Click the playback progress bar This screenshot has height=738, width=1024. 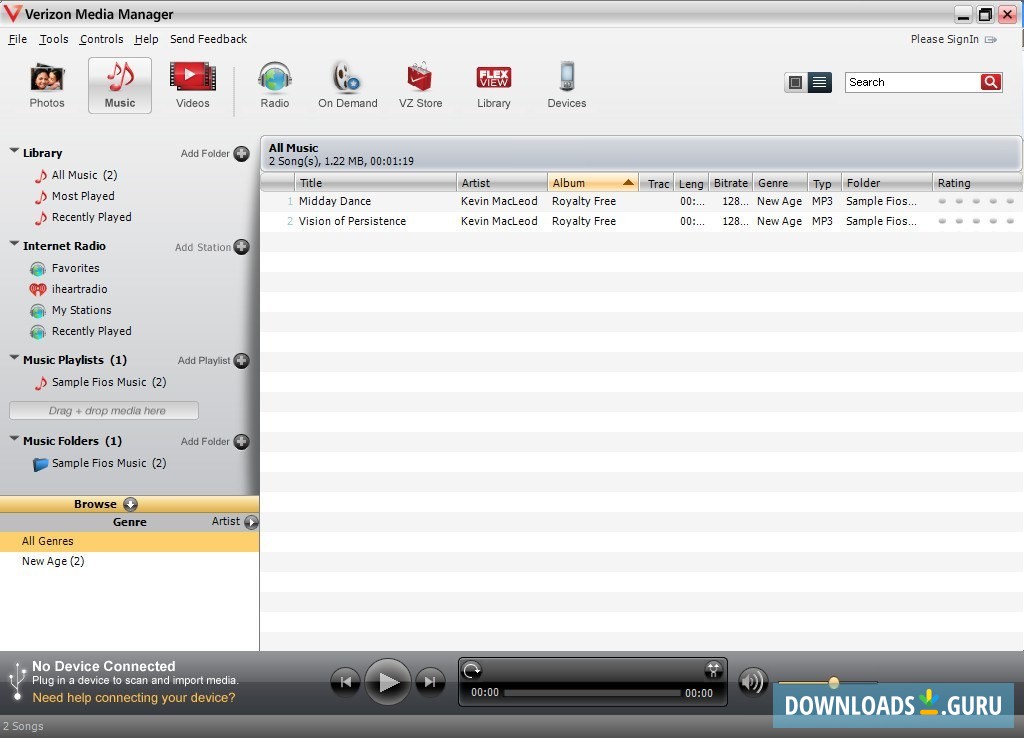tap(592, 692)
